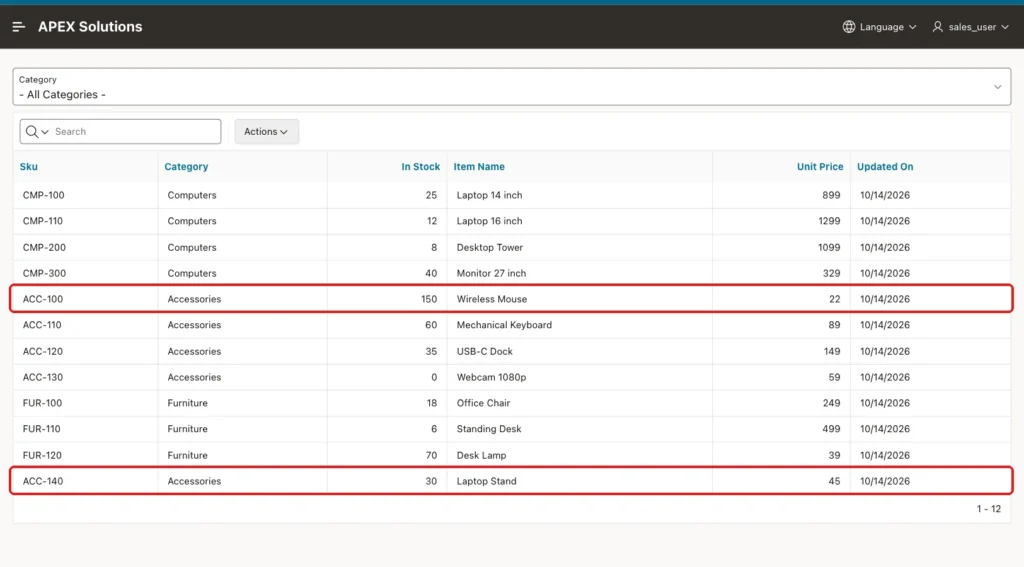Click the sales_user person icon

point(937,27)
